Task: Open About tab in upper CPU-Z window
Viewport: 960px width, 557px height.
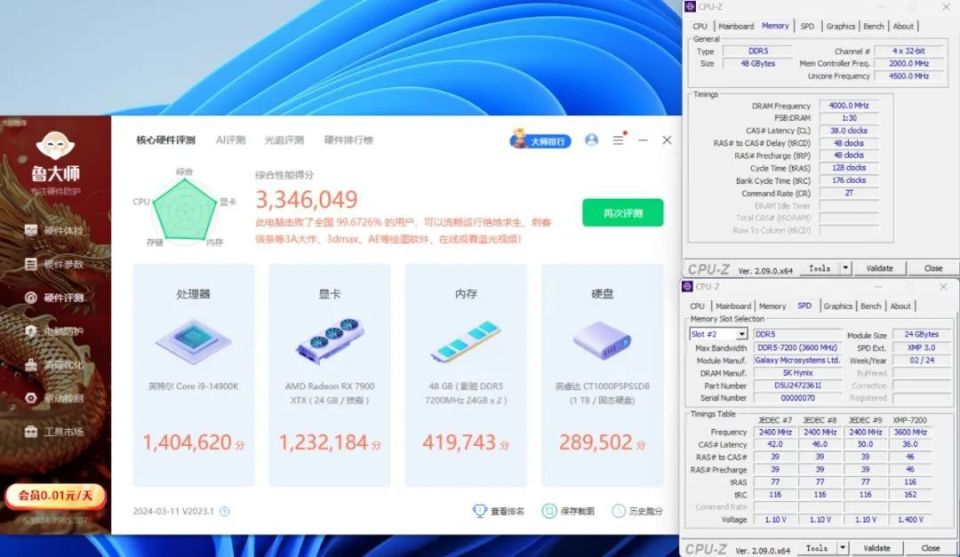Action: pyautogui.click(x=903, y=26)
